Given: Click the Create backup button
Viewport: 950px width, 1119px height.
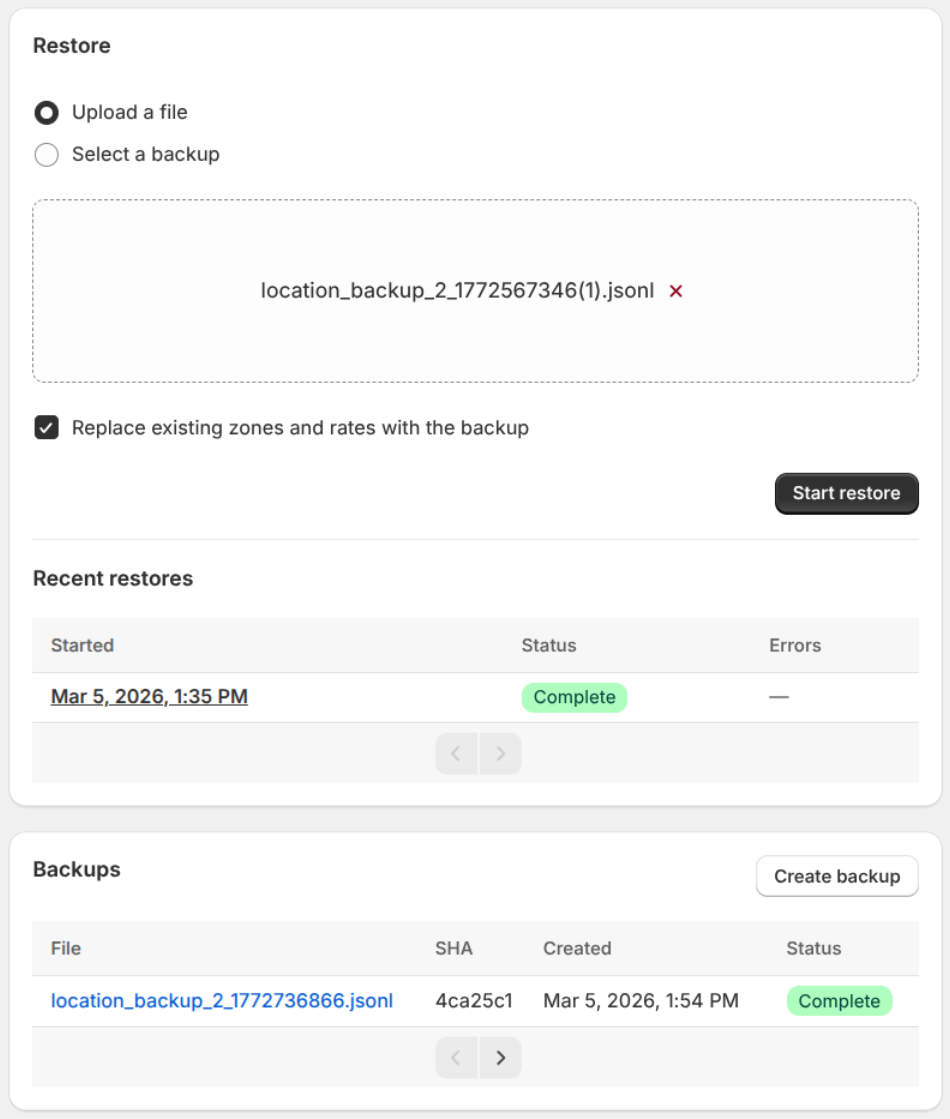Looking at the screenshot, I should (836, 876).
